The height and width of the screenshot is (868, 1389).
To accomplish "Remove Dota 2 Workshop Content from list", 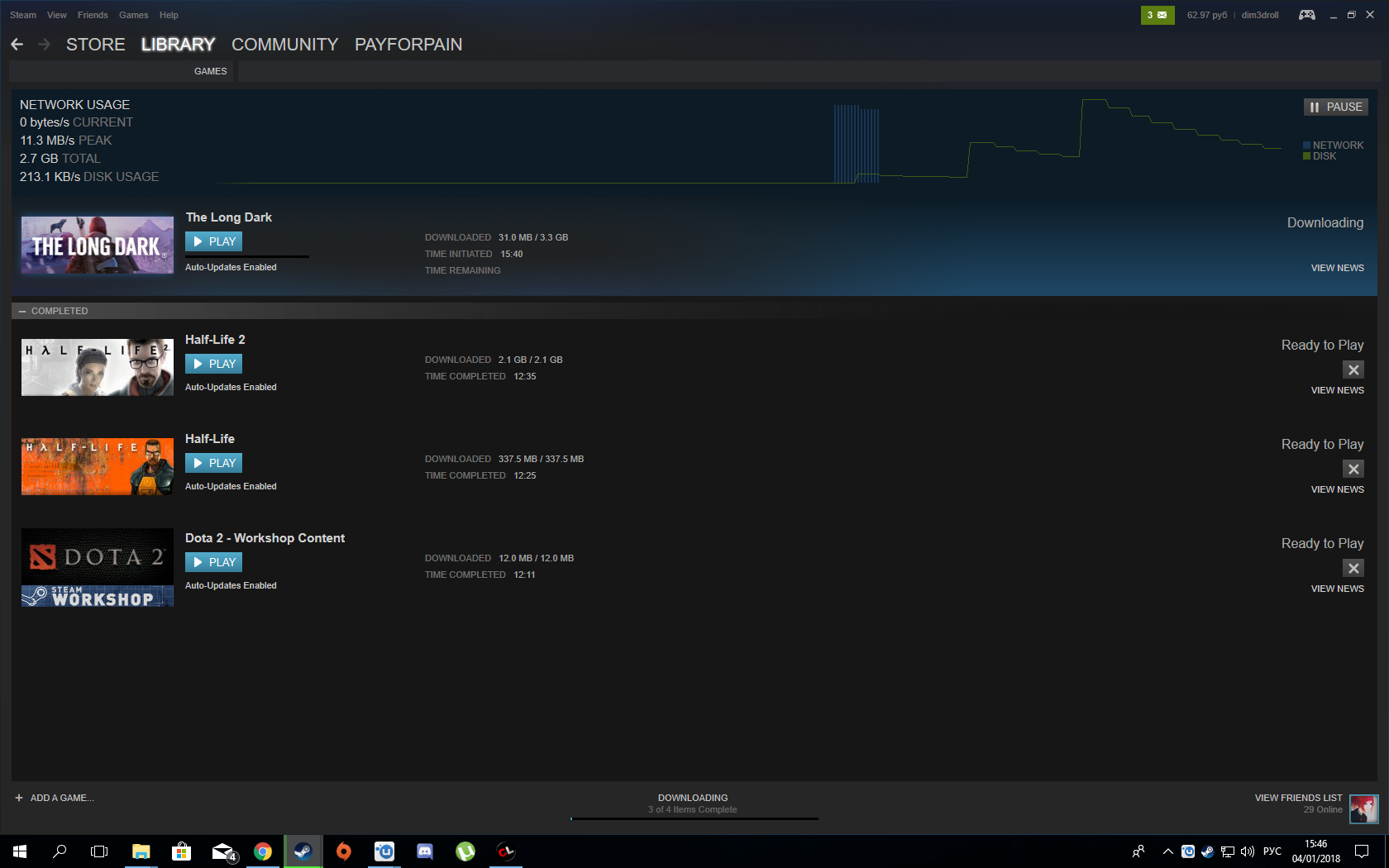I will (1353, 568).
